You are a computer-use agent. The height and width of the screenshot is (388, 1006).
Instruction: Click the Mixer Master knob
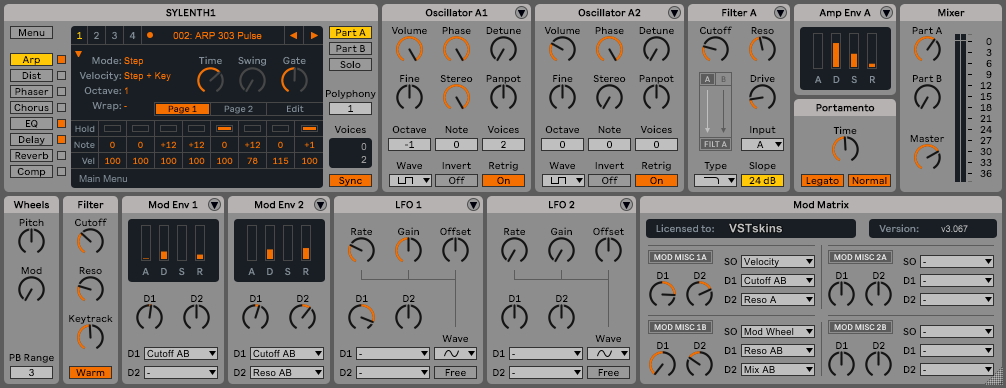coord(927,157)
